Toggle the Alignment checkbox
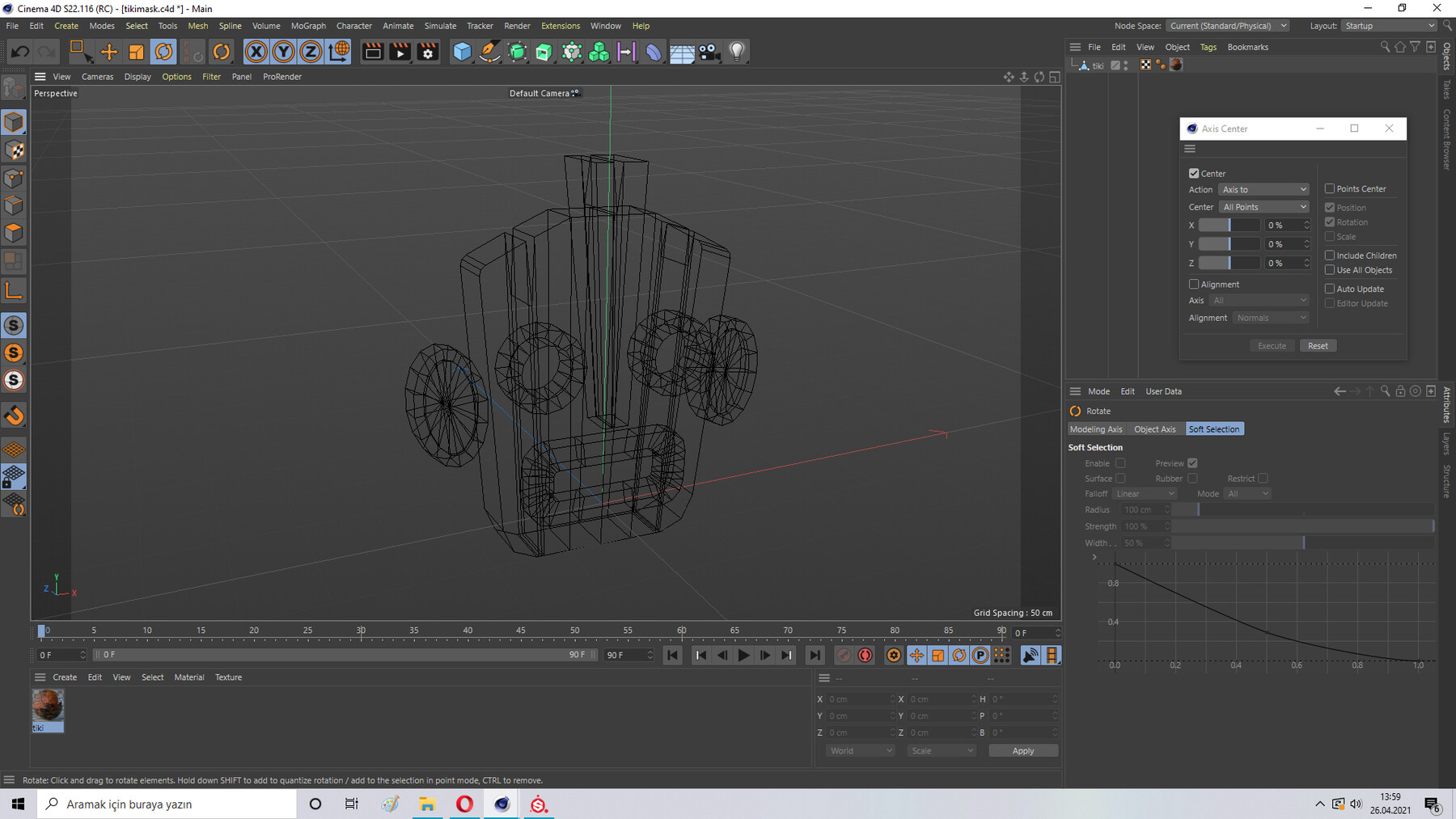 (x=1194, y=285)
